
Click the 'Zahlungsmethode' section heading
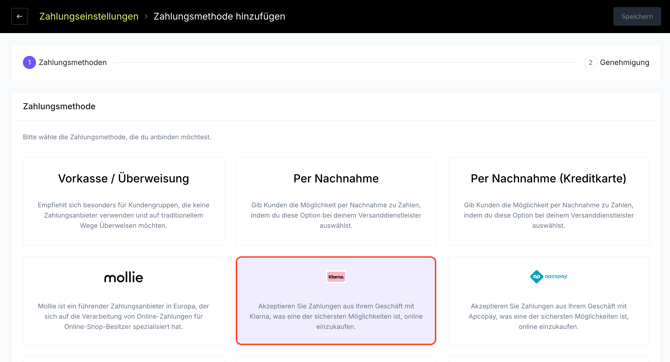coord(59,106)
